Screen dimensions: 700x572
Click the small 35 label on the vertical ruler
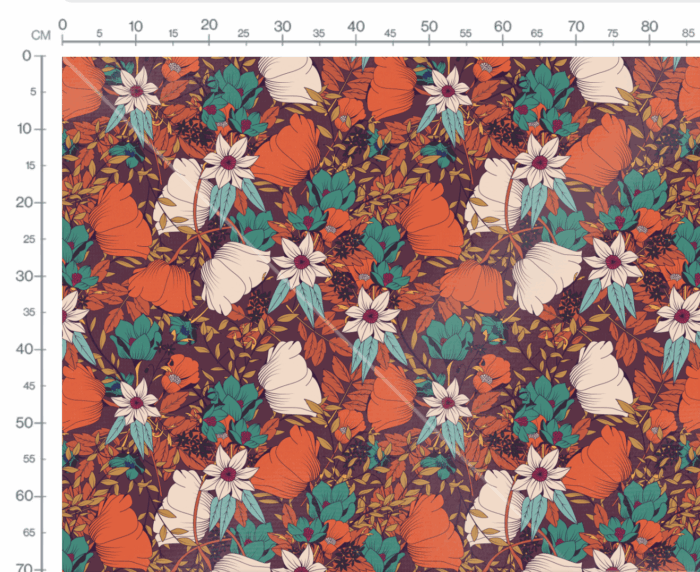click(x=29, y=312)
